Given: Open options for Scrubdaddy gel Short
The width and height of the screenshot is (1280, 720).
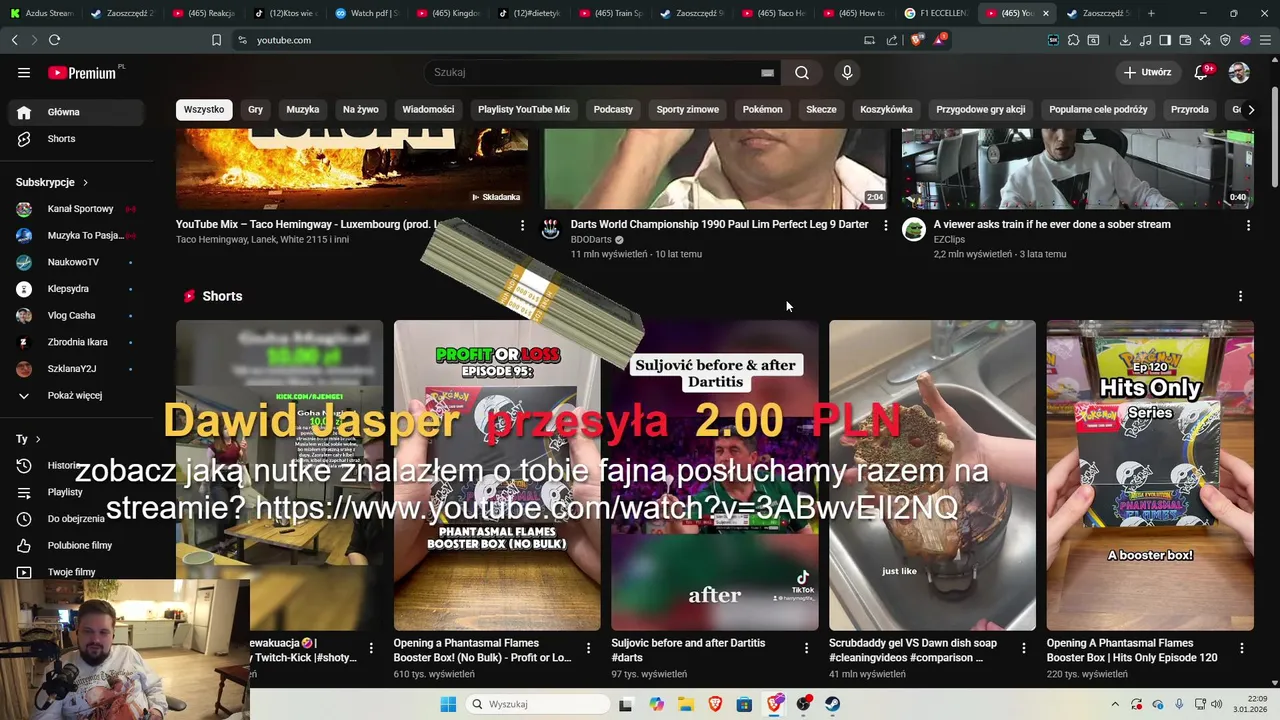Looking at the screenshot, I should 1025,648.
